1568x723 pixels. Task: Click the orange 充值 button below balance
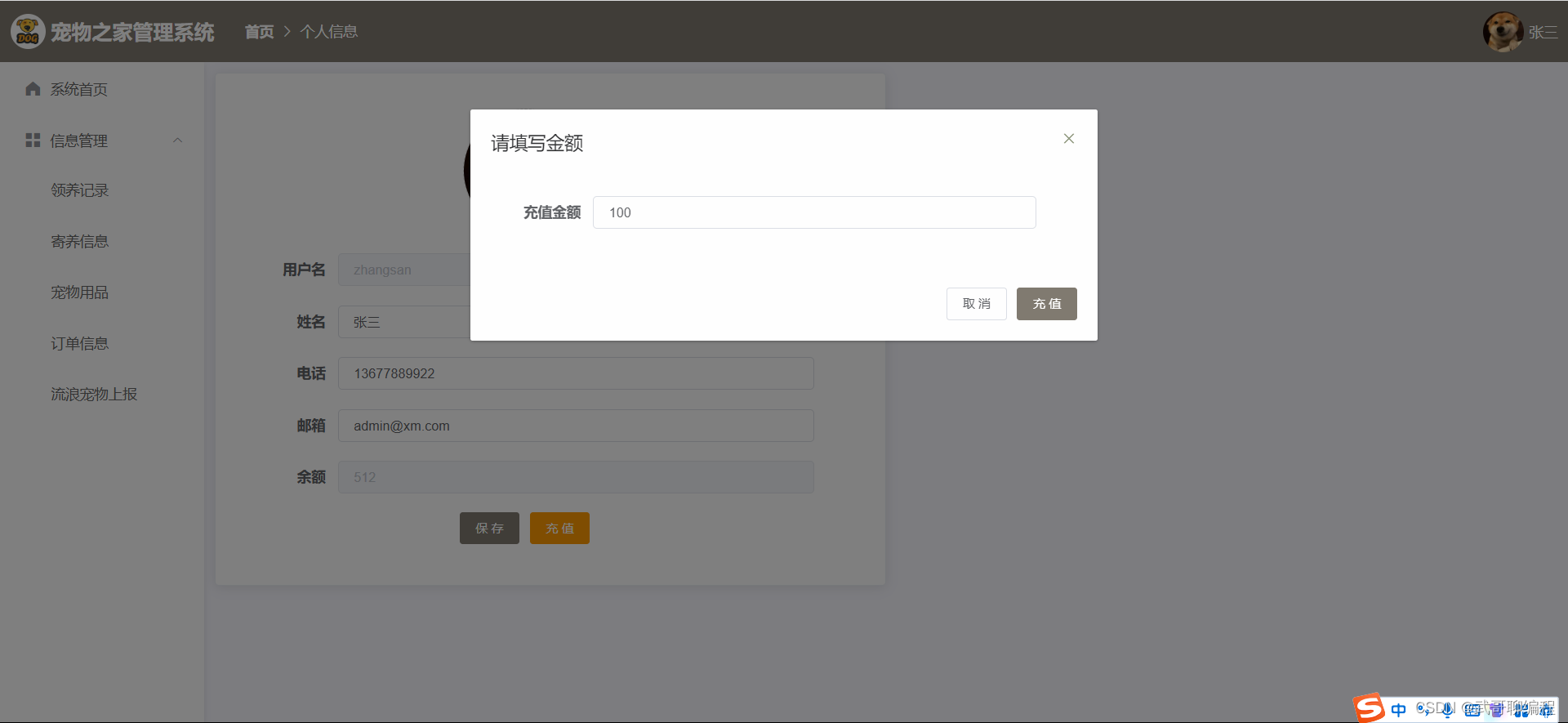pos(559,529)
